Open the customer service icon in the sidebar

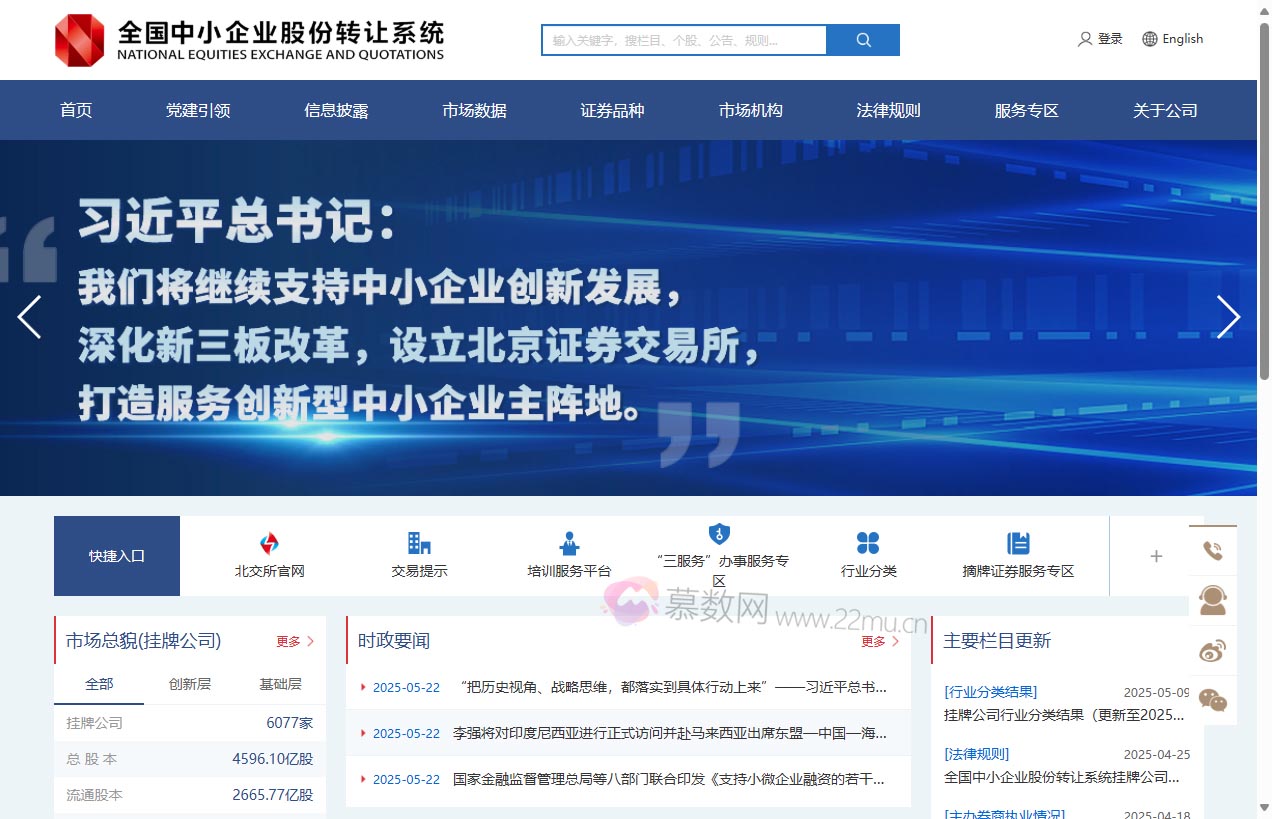[1213, 600]
